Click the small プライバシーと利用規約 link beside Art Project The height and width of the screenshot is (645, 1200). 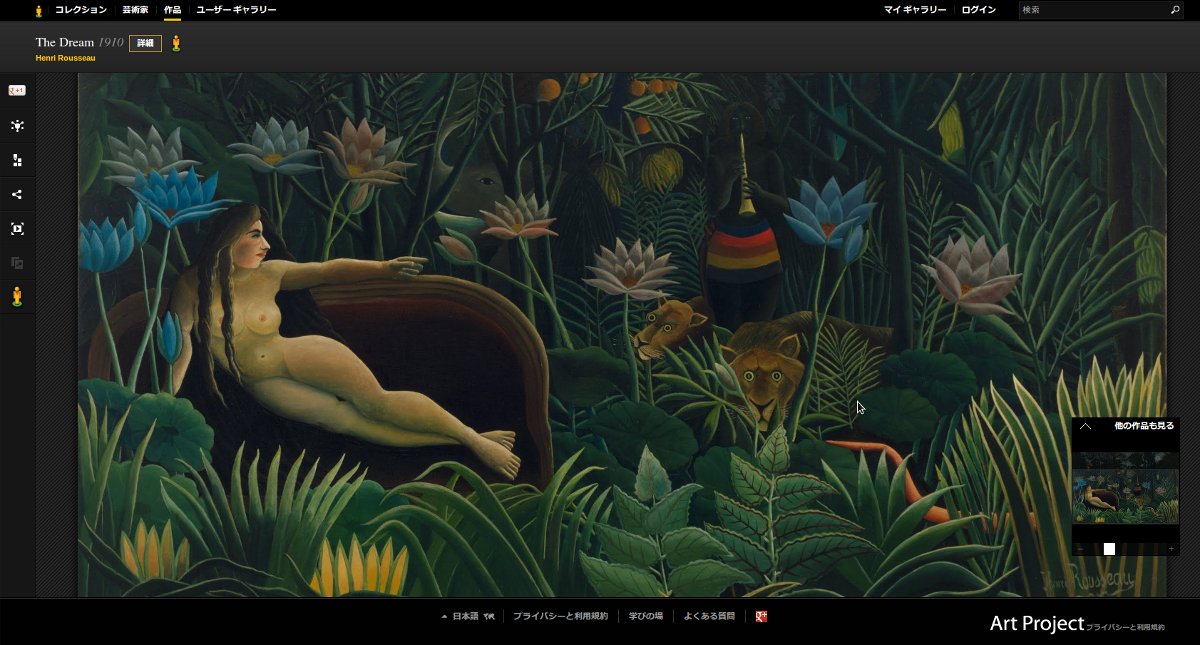click(1126, 627)
